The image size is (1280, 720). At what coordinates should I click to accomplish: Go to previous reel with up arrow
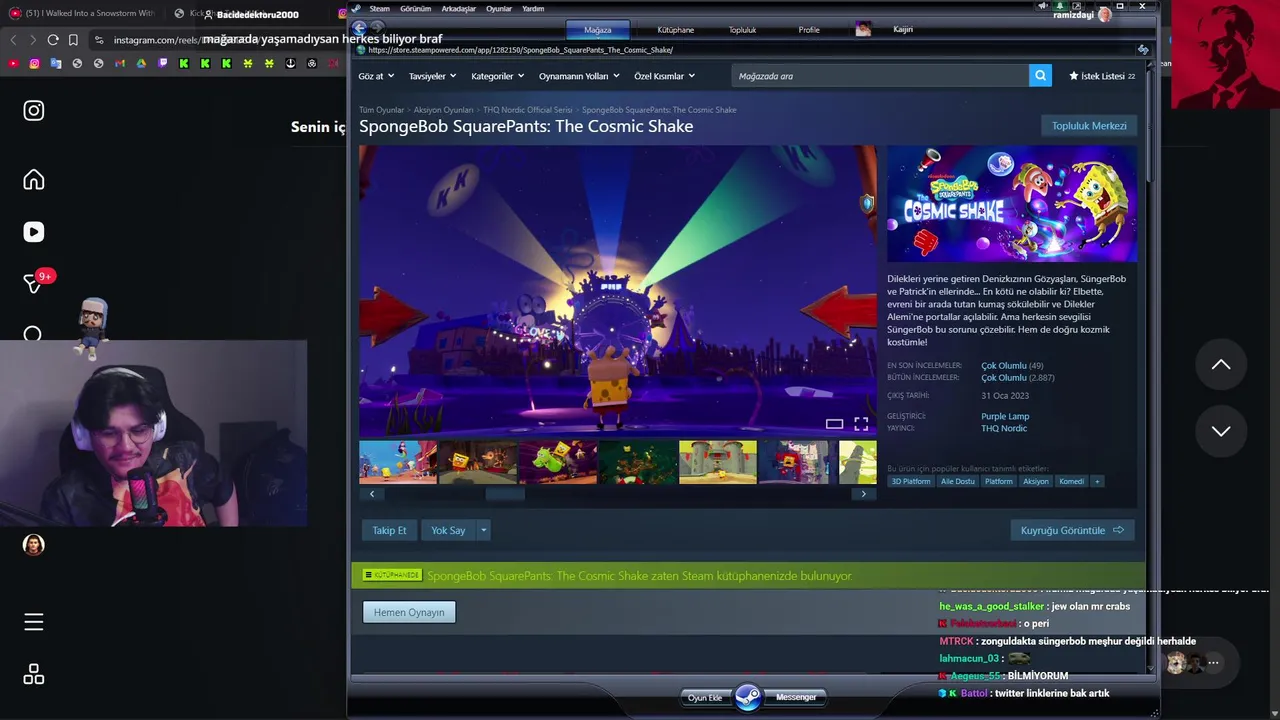point(1221,365)
